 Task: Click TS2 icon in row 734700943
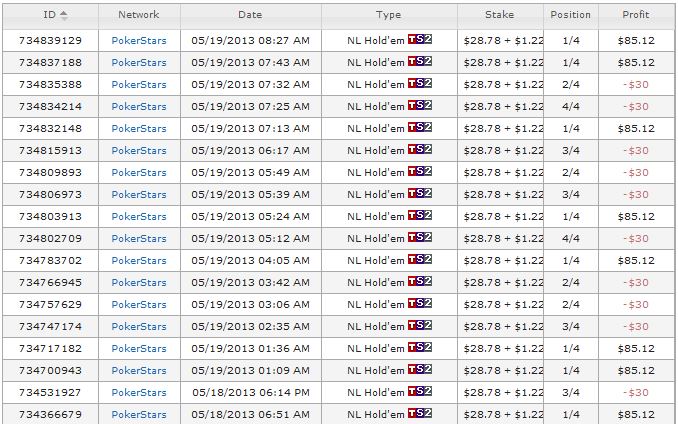point(420,369)
